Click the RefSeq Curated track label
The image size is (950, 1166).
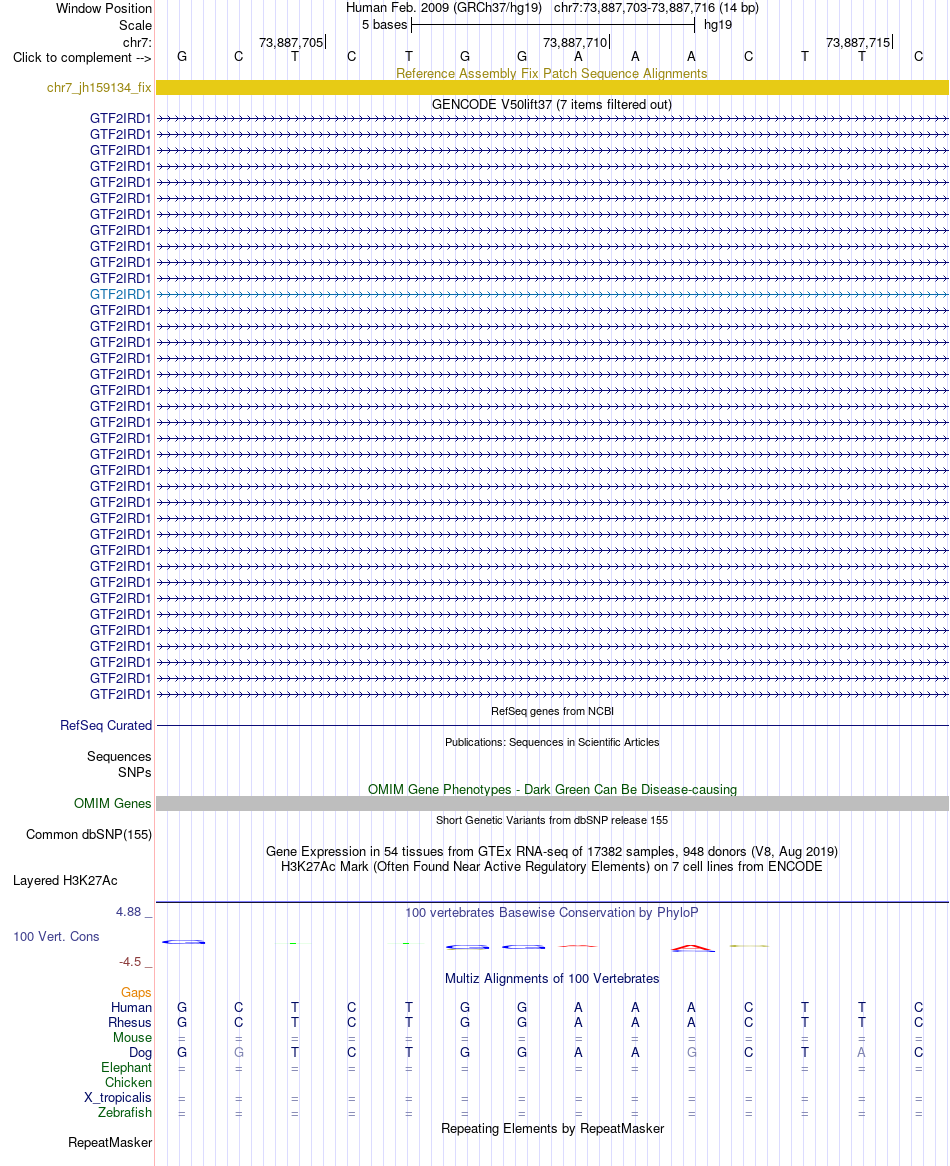tap(106, 726)
